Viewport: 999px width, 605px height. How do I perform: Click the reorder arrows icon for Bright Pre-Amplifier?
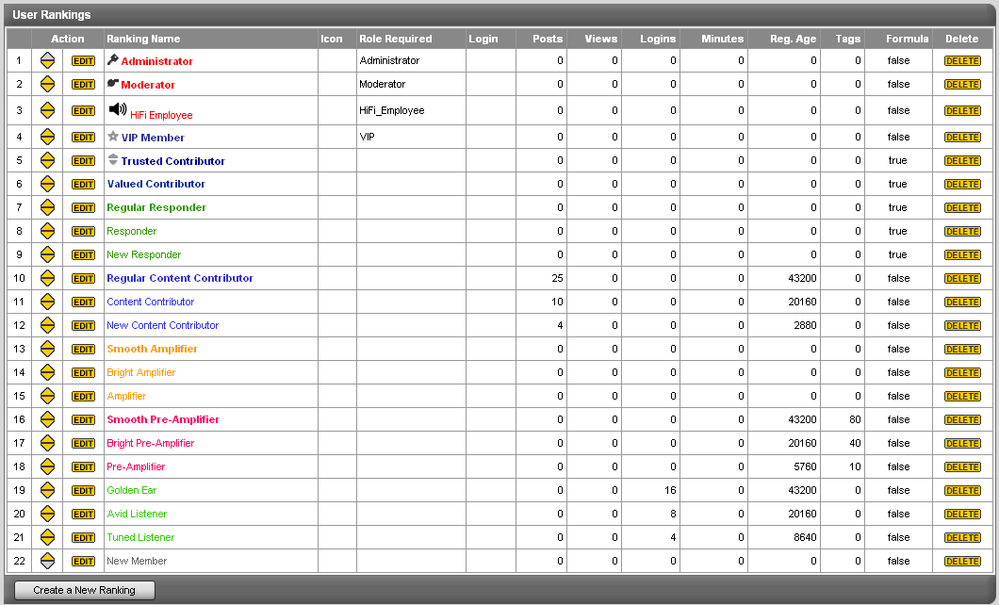tap(47, 443)
